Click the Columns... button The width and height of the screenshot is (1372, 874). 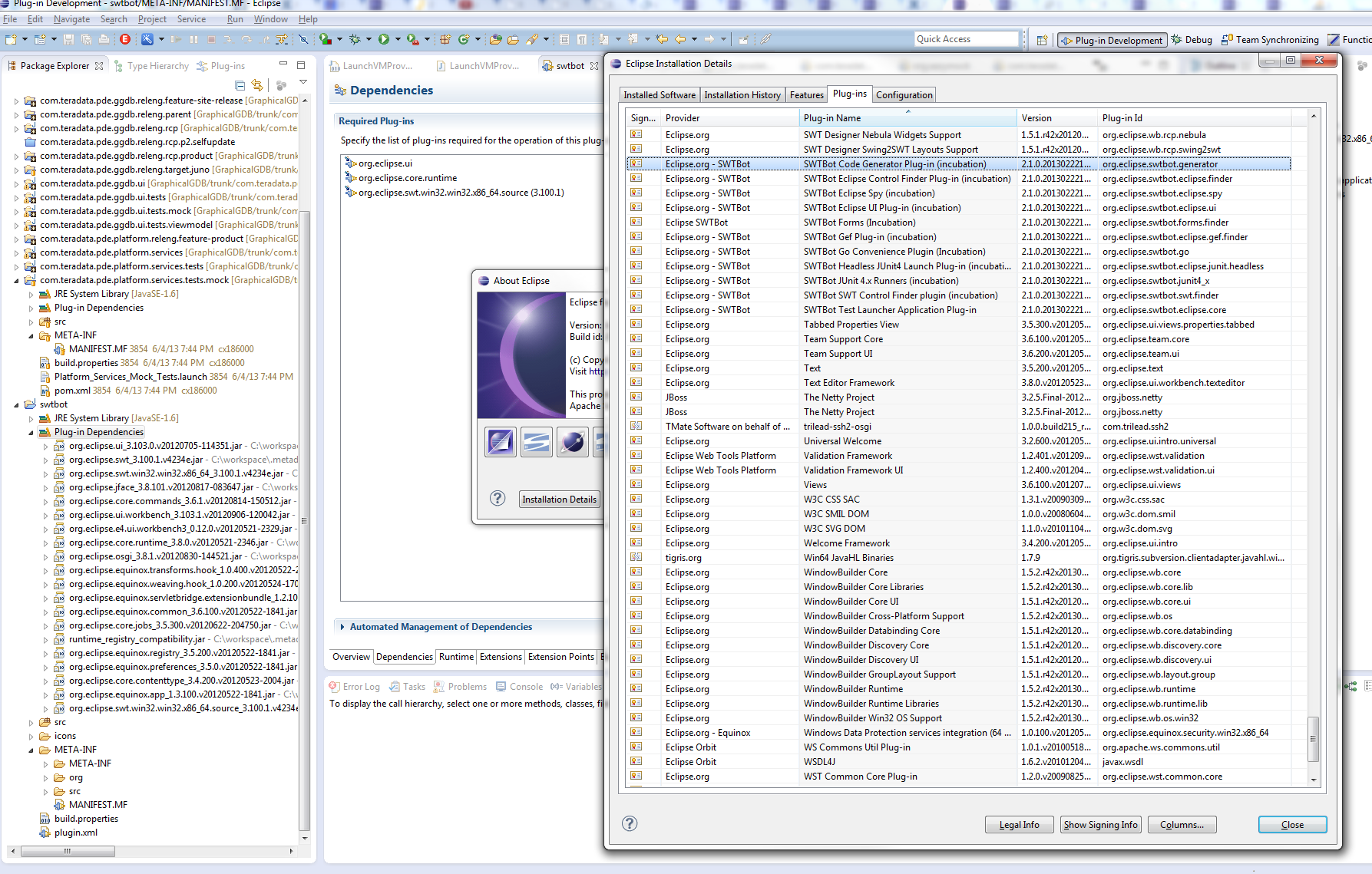(1182, 825)
